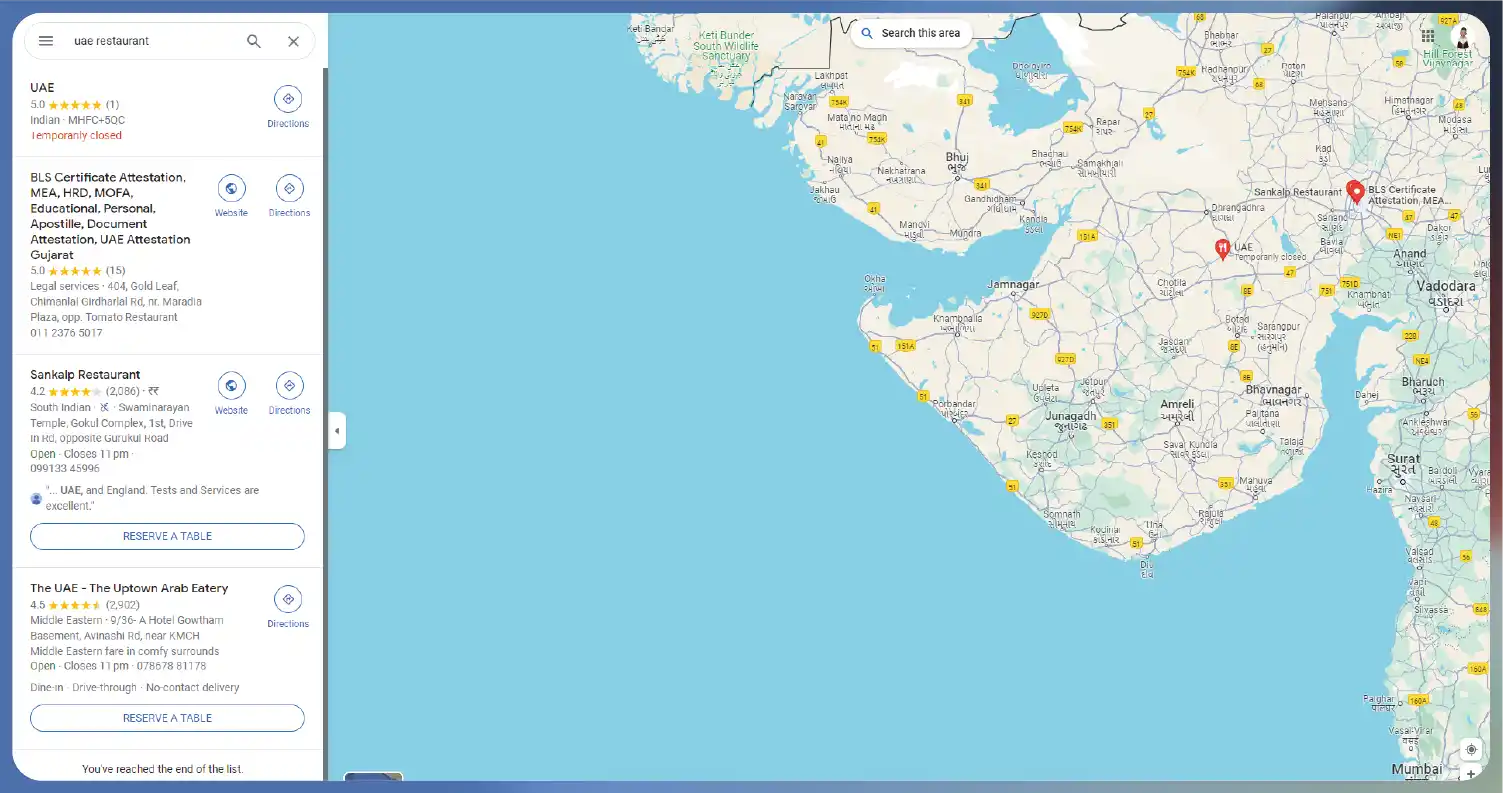This screenshot has height=793, width=1503.
Task: Click the 'UAE, and England' review snippet
Action: point(152,498)
